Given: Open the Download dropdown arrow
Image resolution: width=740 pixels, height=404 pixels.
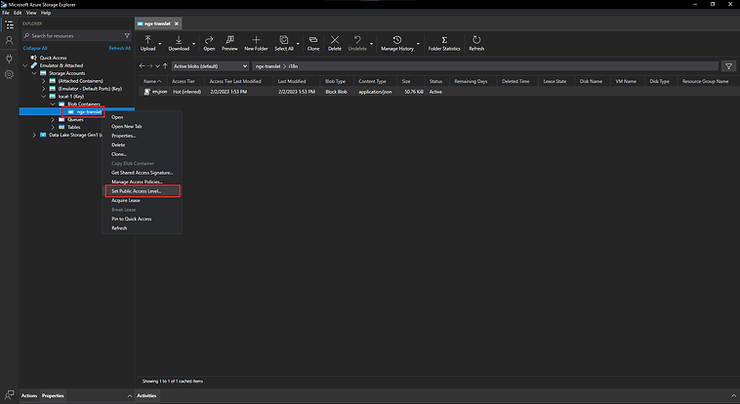Looking at the screenshot, I should click(x=194, y=43).
